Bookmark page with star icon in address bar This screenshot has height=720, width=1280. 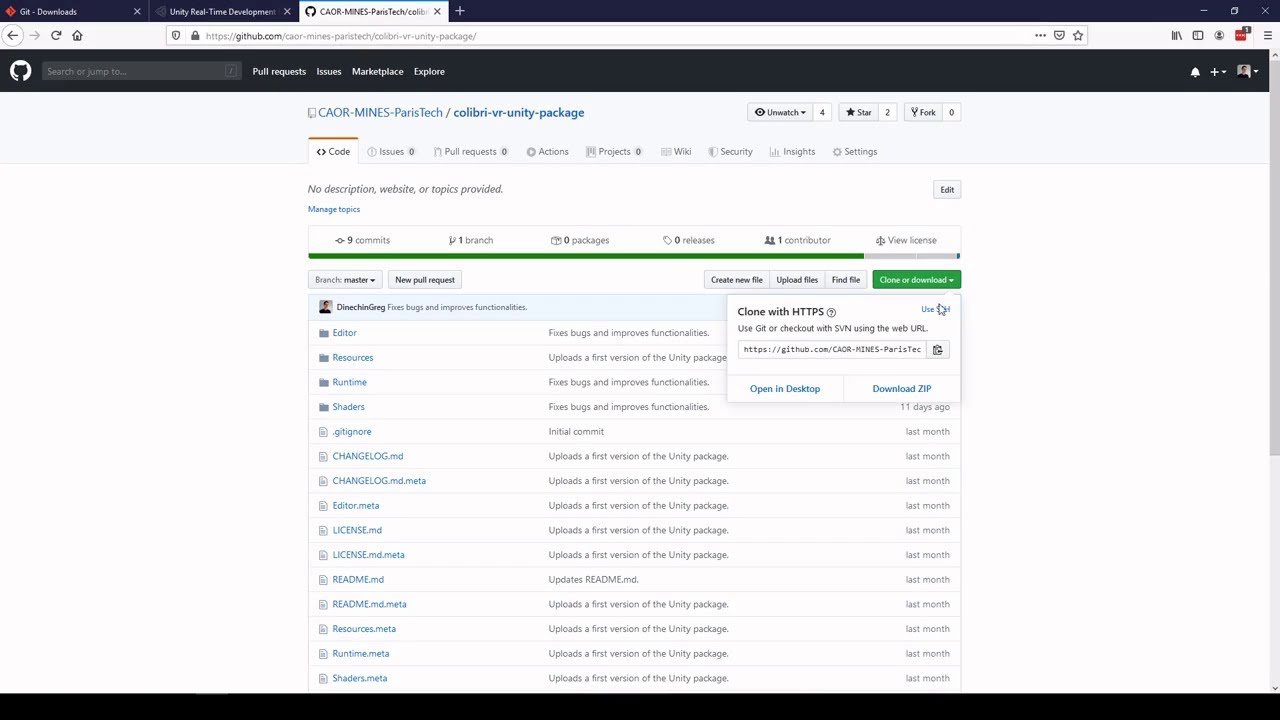point(1078,36)
